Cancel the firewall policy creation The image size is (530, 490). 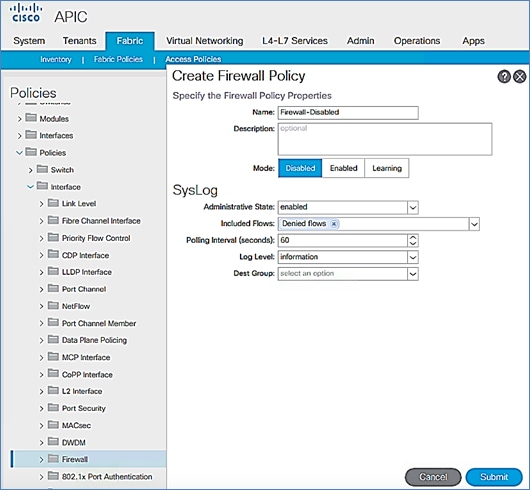tap(433, 477)
